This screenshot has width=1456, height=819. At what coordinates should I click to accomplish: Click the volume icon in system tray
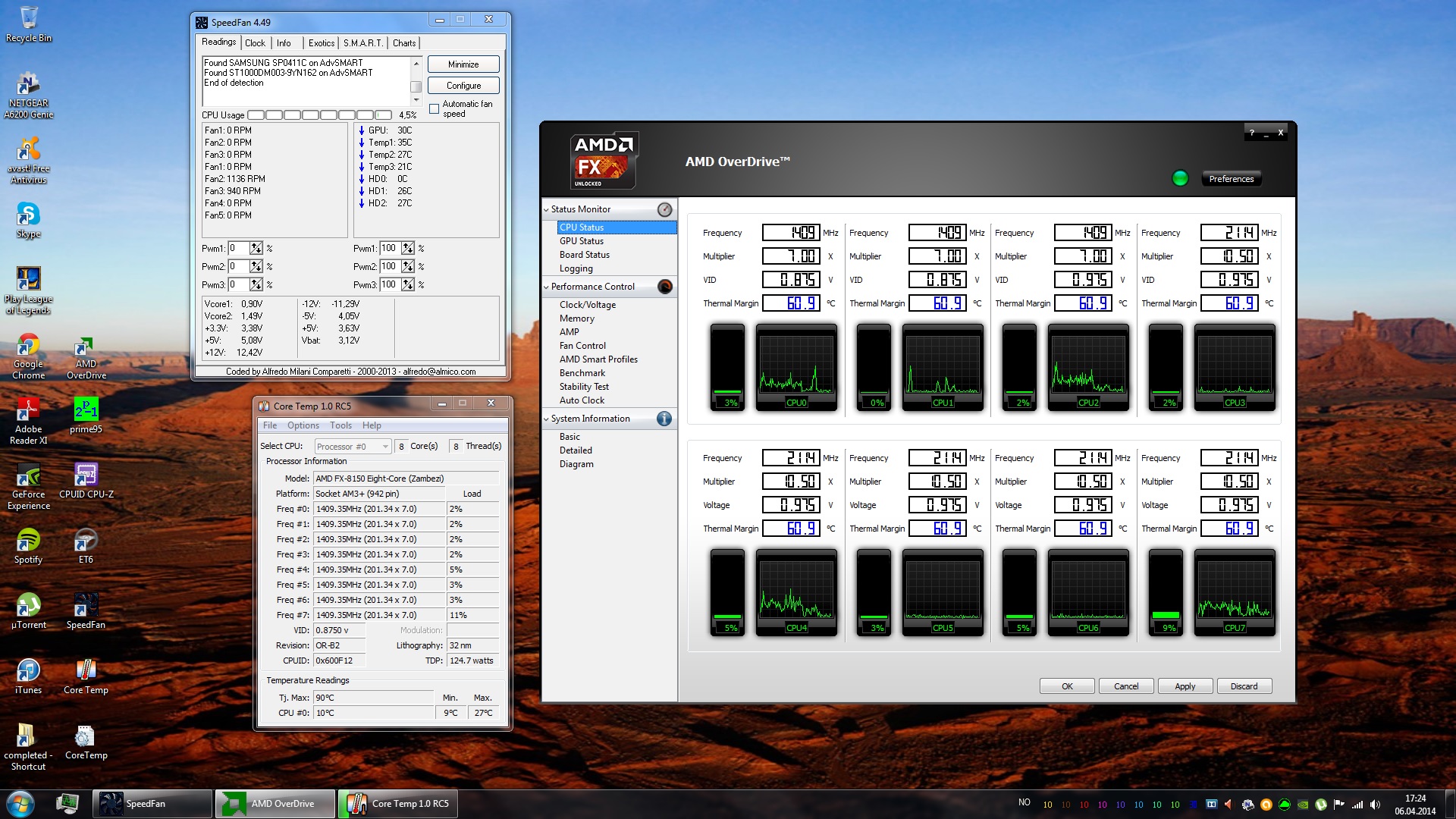pyautogui.click(x=1375, y=804)
